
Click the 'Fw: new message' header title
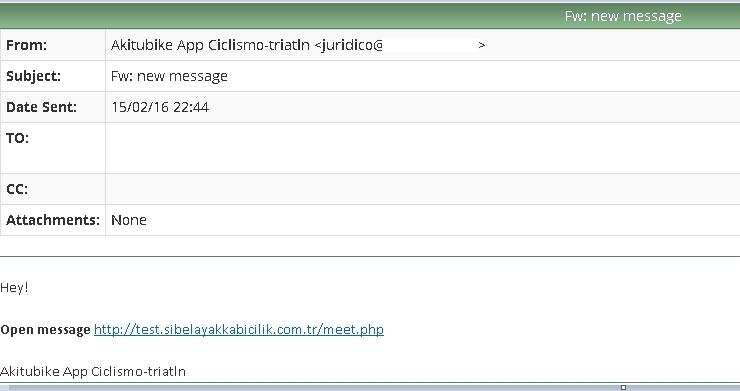(x=623, y=16)
